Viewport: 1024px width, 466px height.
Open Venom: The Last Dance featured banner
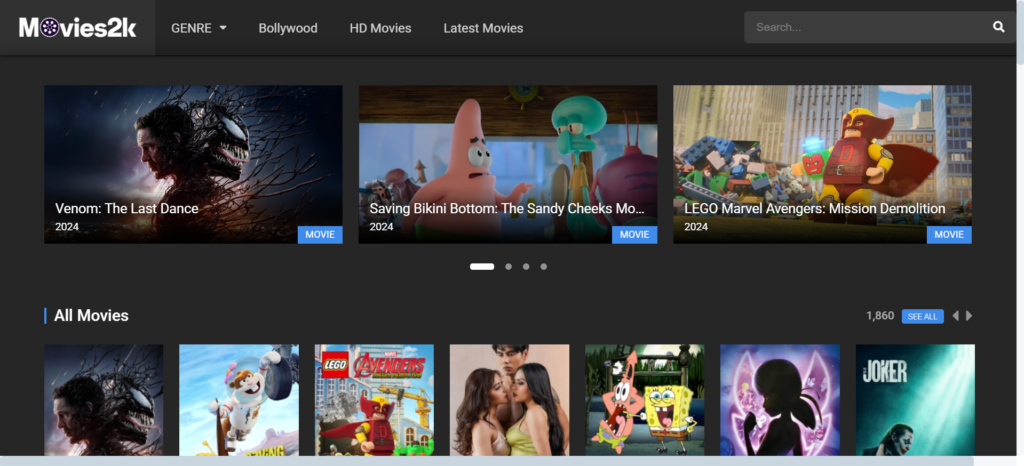tap(193, 164)
